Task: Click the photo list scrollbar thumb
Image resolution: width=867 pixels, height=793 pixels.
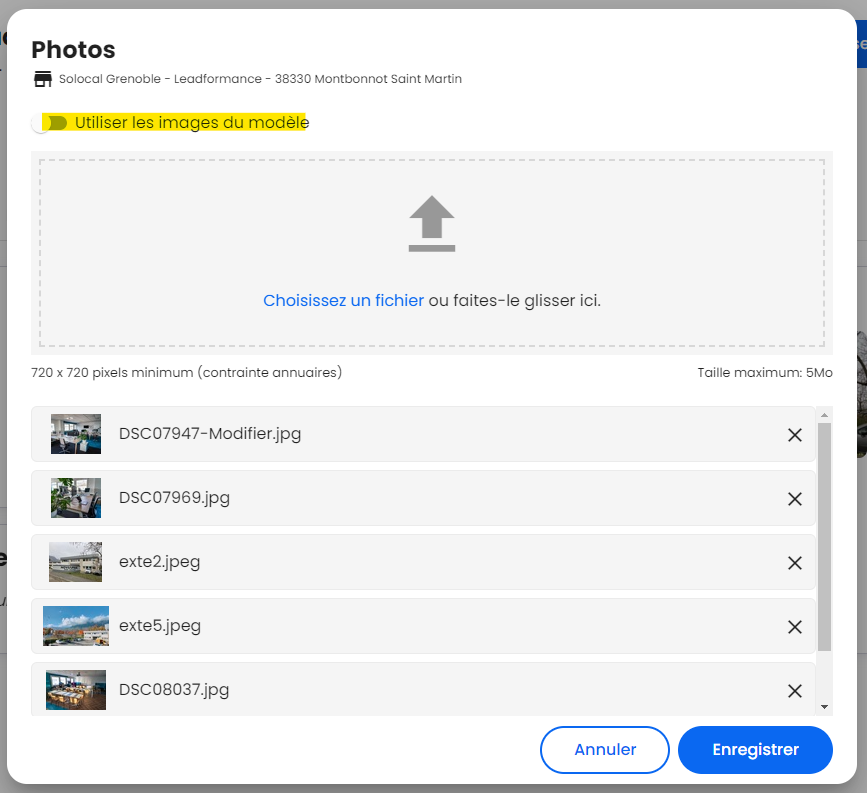Action: (x=824, y=537)
